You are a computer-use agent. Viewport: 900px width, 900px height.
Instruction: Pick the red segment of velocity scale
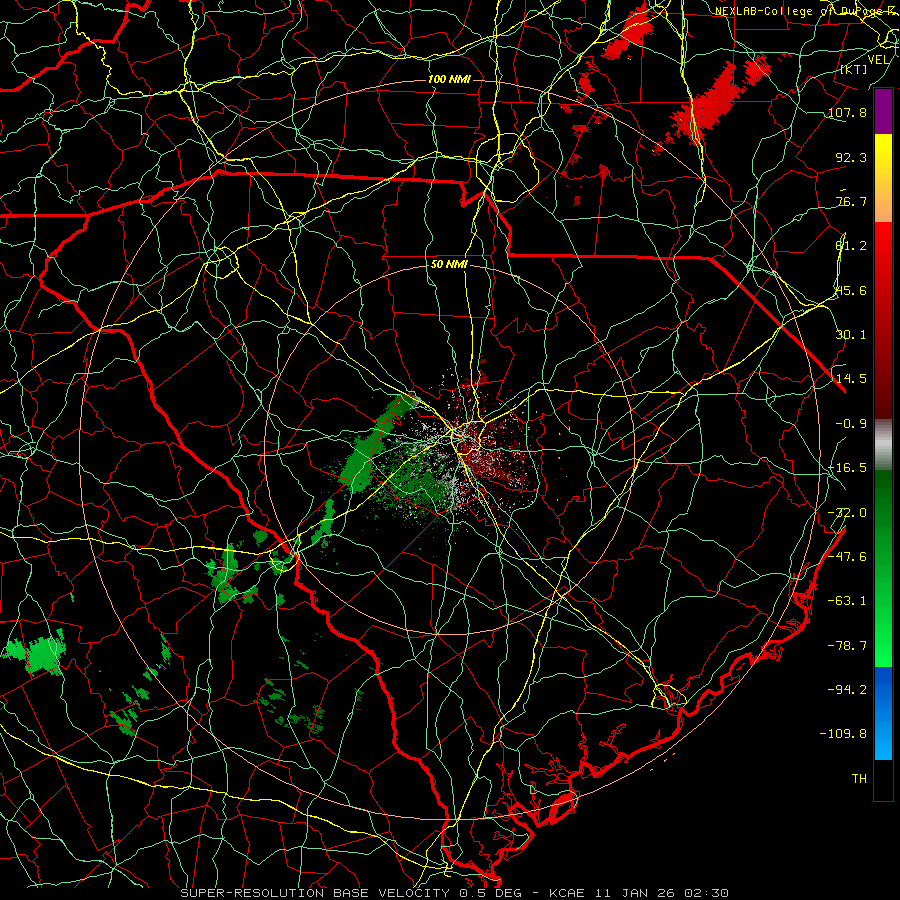883,320
